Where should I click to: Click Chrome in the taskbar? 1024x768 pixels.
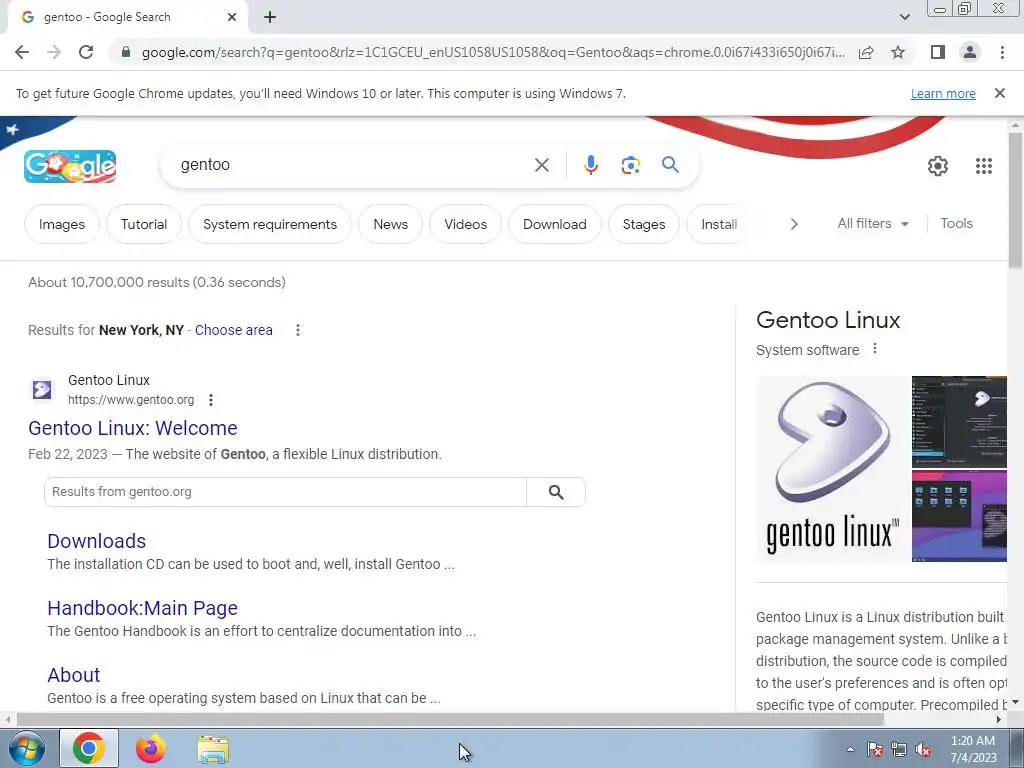pos(89,748)
